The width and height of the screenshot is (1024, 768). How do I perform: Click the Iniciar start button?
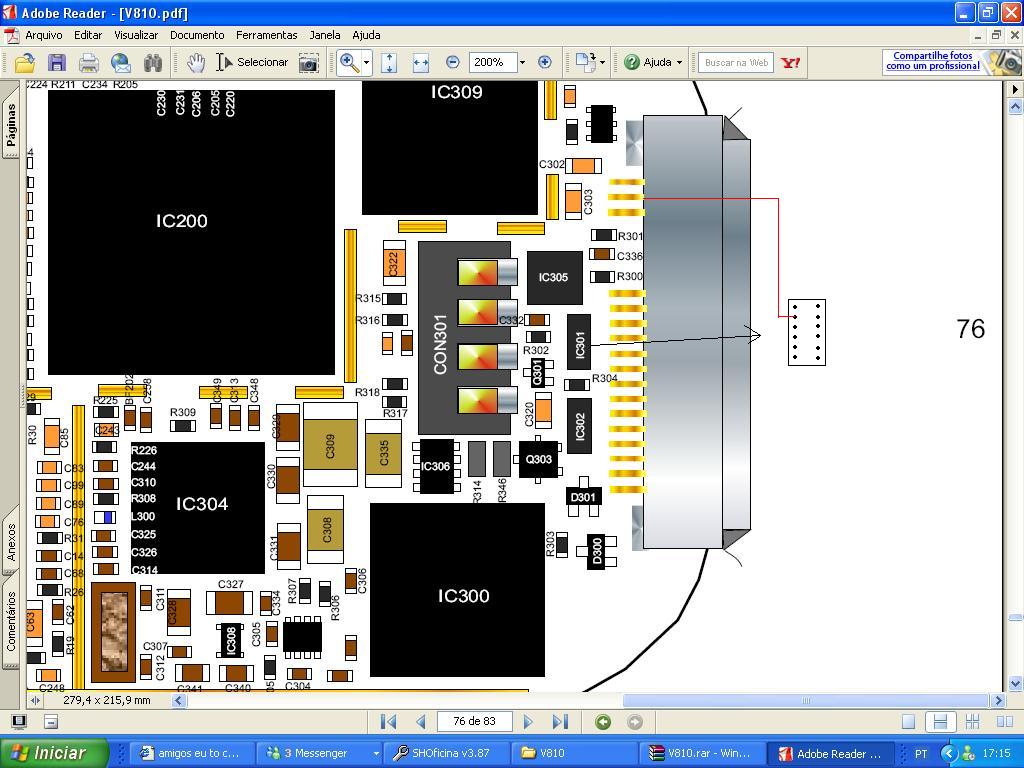(x=54, y=753)
